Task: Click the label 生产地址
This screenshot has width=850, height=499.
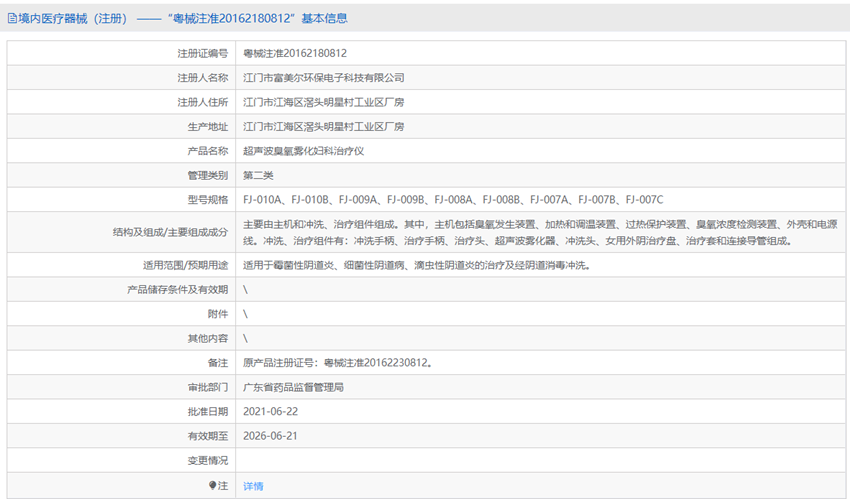Action: (x=208, y=126)
